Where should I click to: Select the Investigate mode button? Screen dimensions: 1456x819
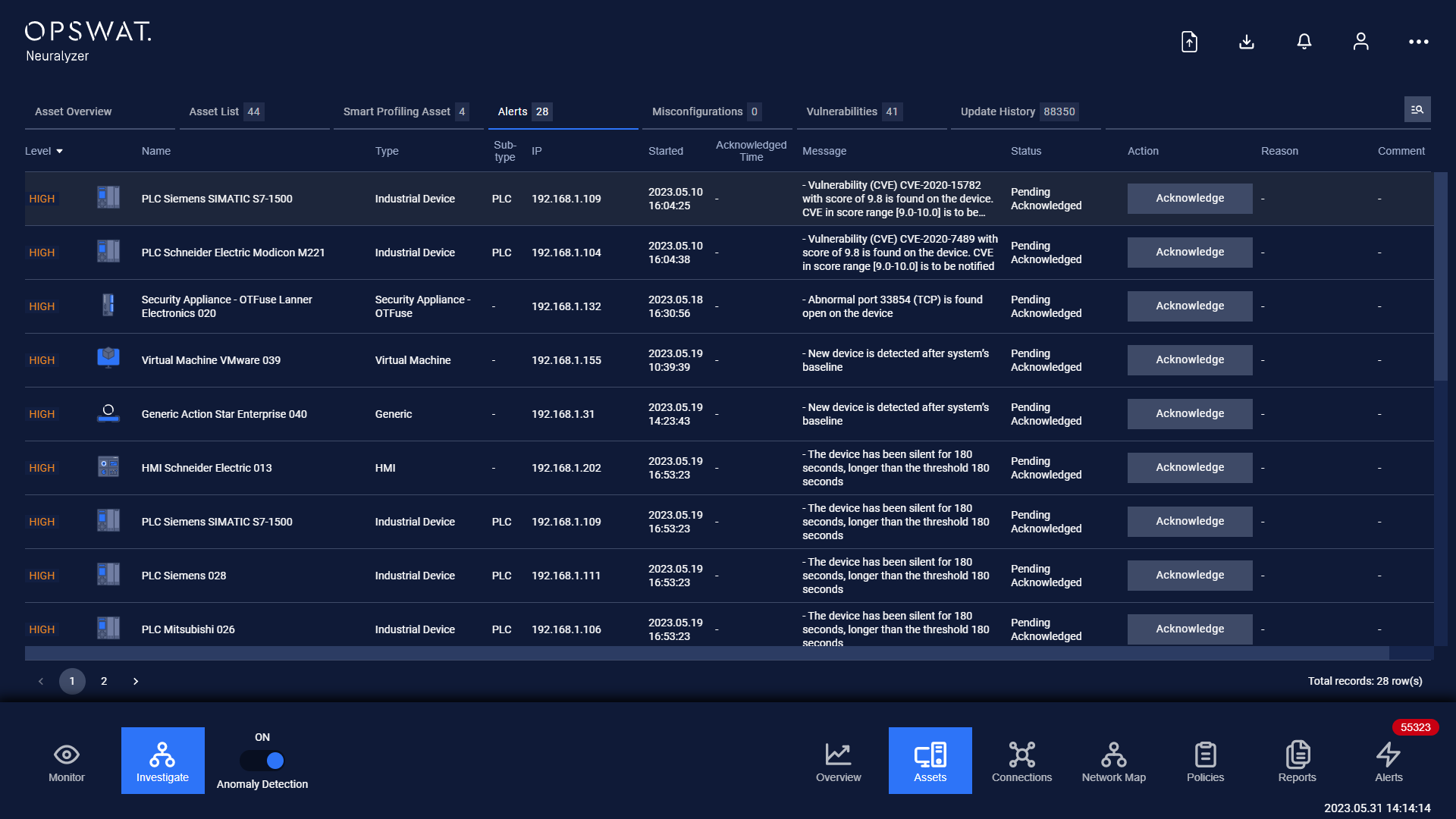click(162, 761)
